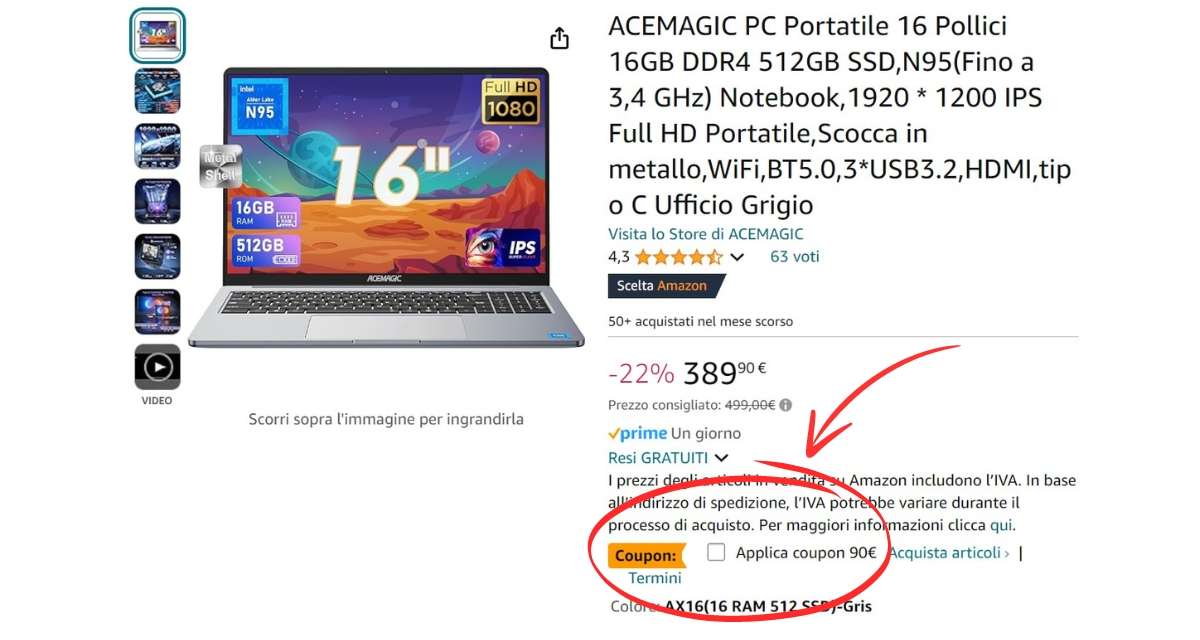
Task: Select the fourth product thumbnail
Action: coord(158,201)
